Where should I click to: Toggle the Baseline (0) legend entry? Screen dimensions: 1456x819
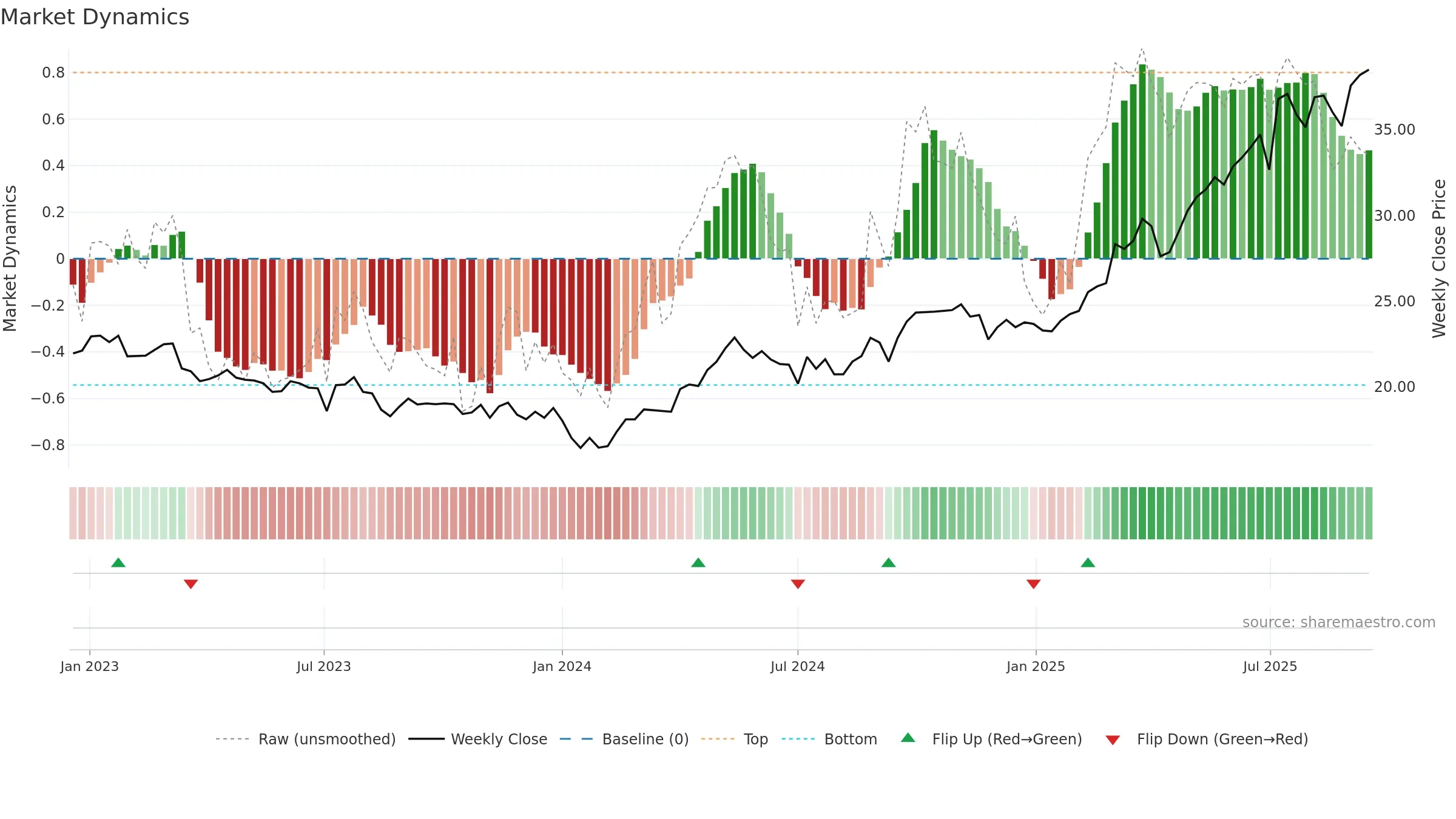tap(624, 739)
